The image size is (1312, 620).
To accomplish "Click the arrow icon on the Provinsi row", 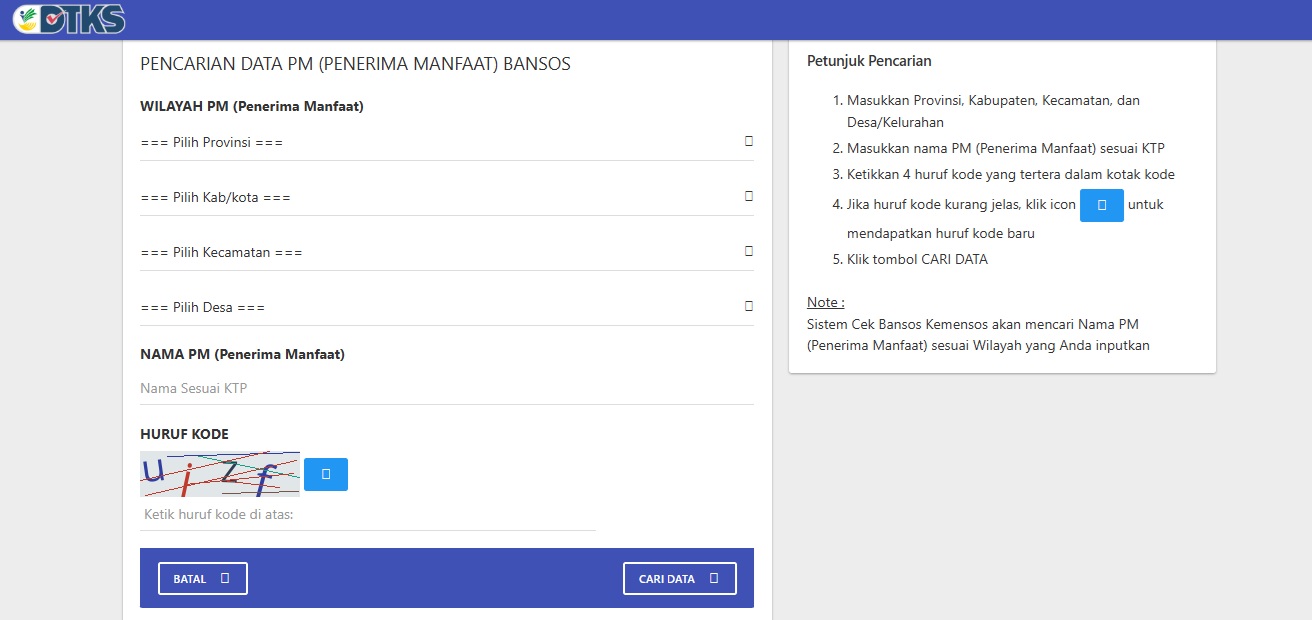I will point(748,141).
